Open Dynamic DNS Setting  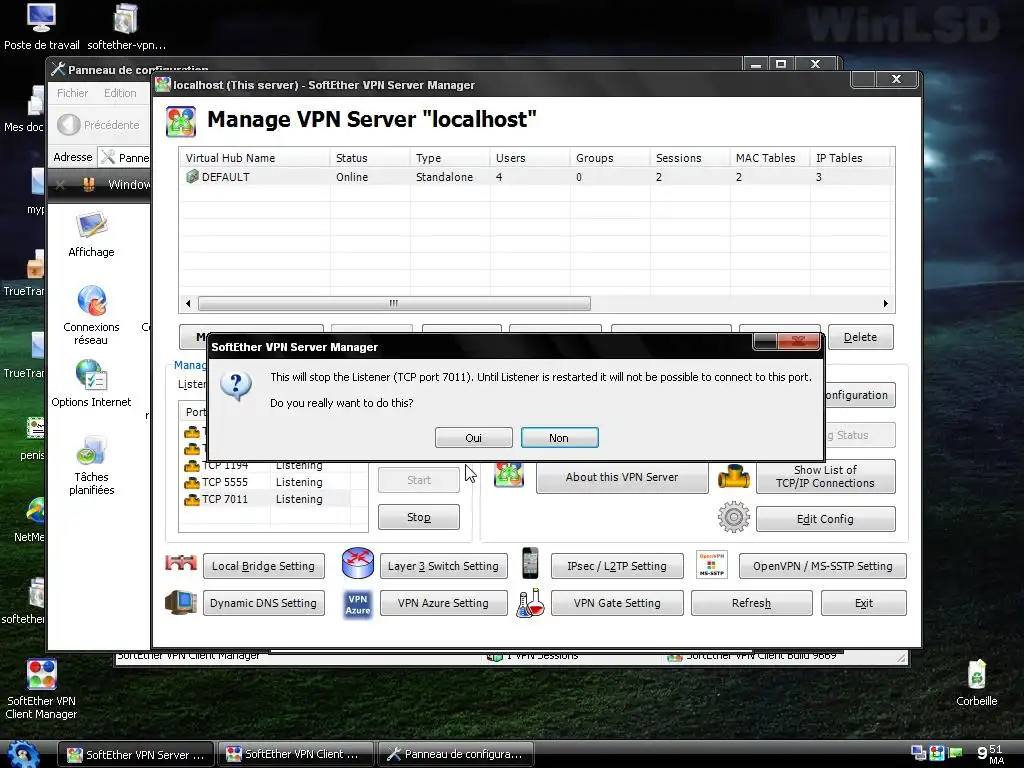[x=263, y=603]
